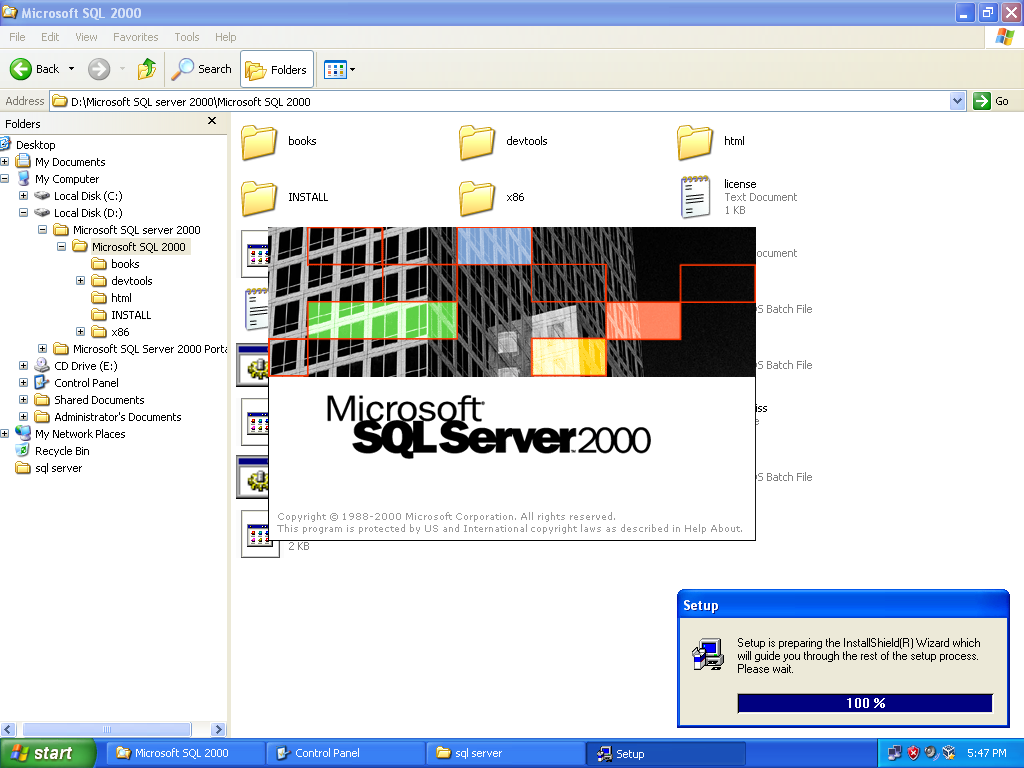Toggle the Folders pane toolbar button
The width and height of the screenshot is (1024, 768).
276,69
